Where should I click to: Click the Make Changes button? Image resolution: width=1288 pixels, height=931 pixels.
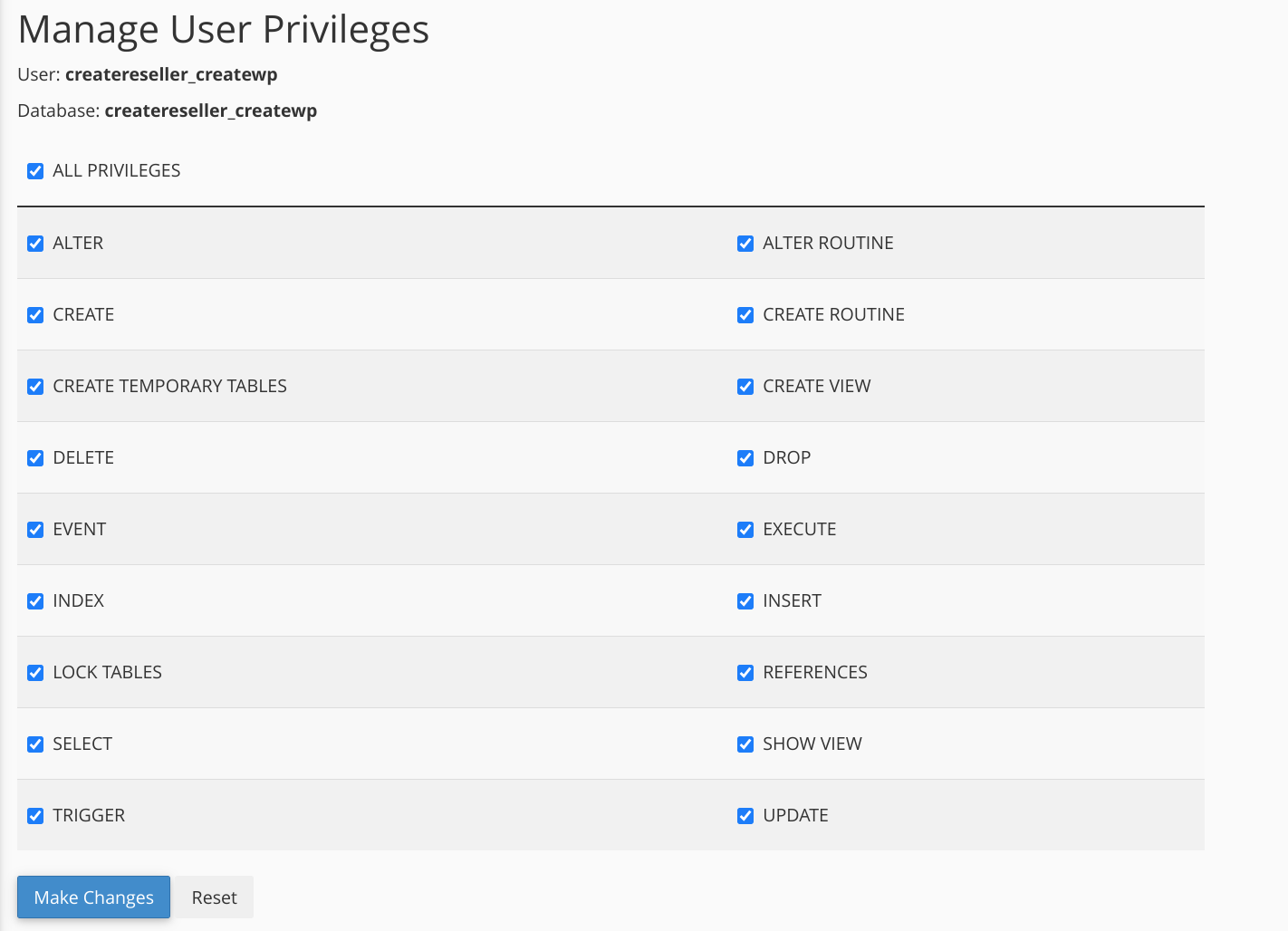click(x=93, y=897)
